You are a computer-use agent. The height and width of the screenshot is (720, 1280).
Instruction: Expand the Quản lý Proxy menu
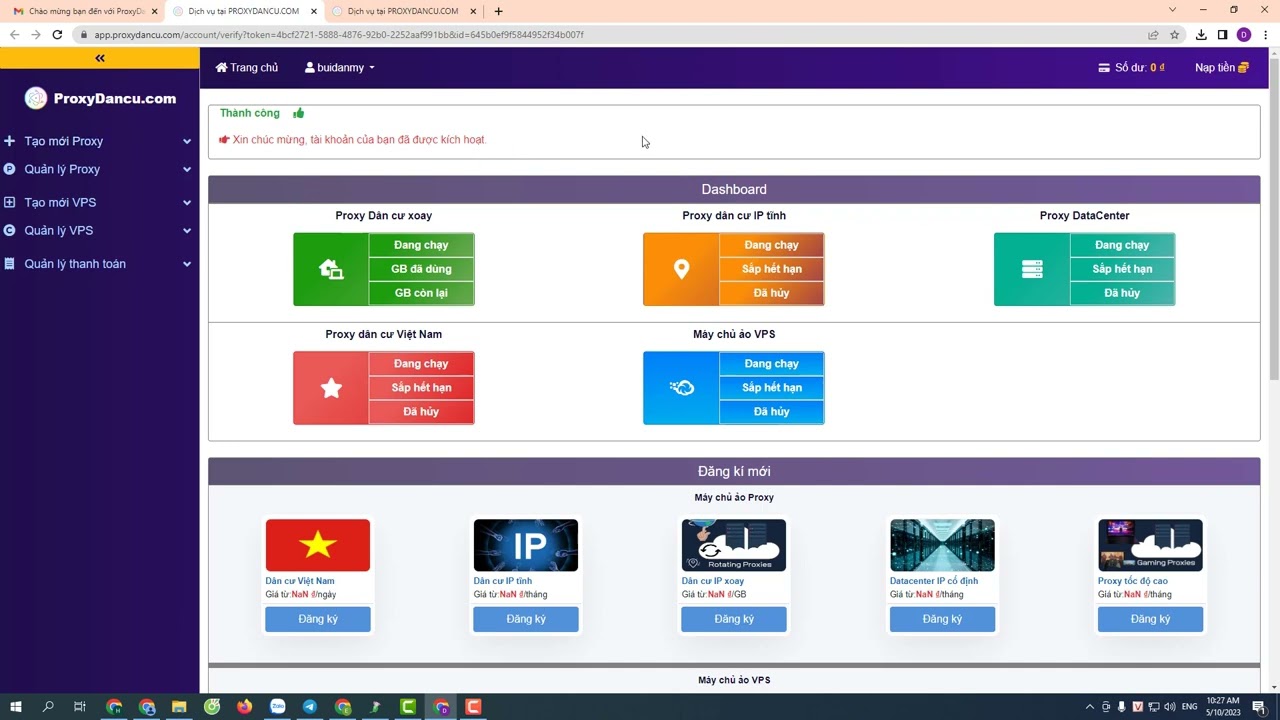[98, 169]
